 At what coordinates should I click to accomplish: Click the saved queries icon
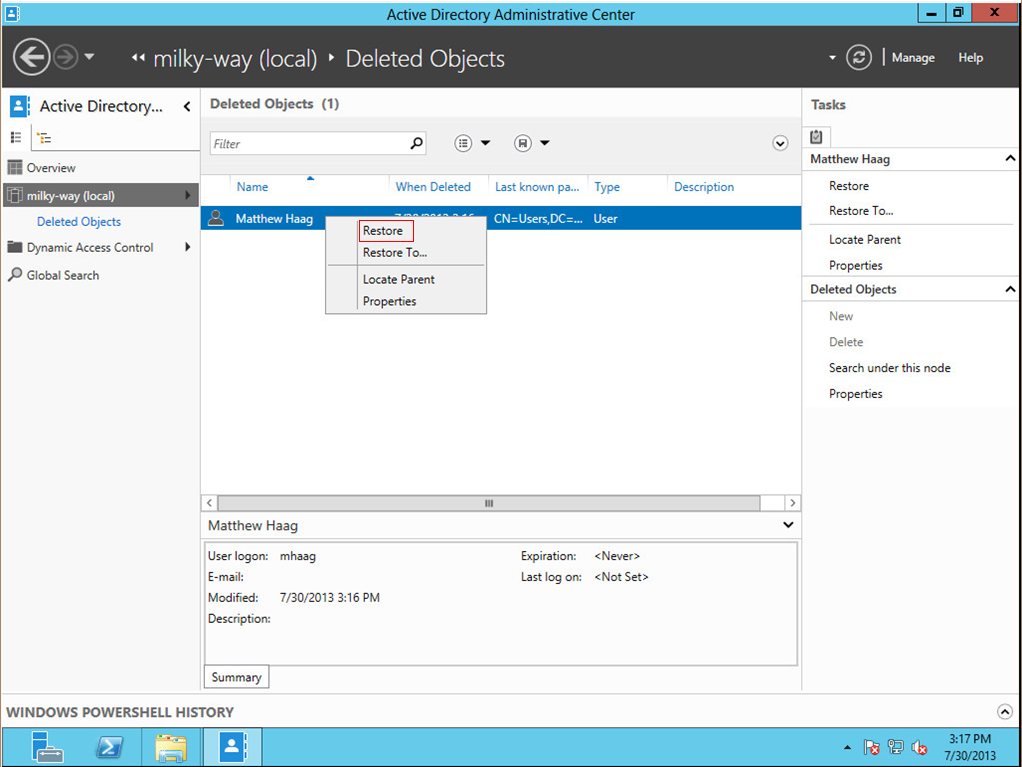coord(523,143)
